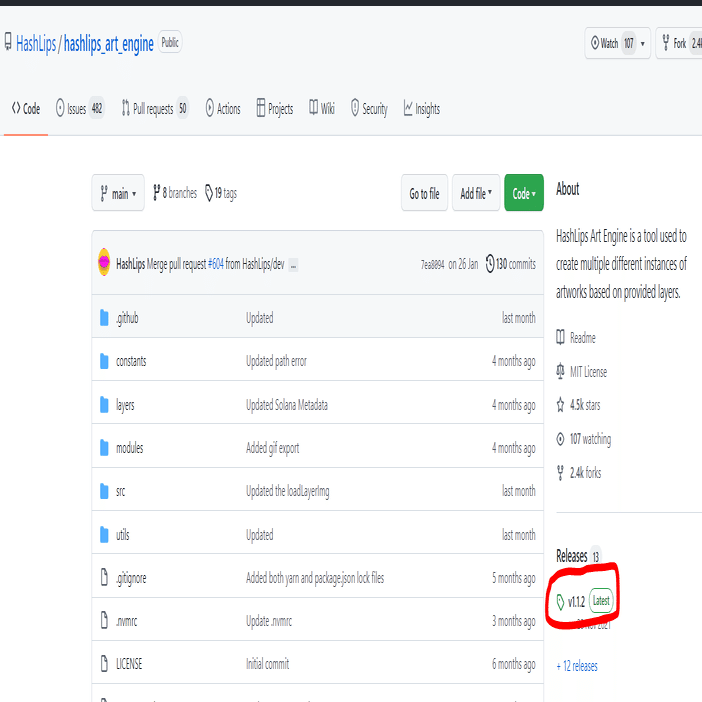702x702 pixels.
Task: Open the modules folder
Action: pos(129,448)
